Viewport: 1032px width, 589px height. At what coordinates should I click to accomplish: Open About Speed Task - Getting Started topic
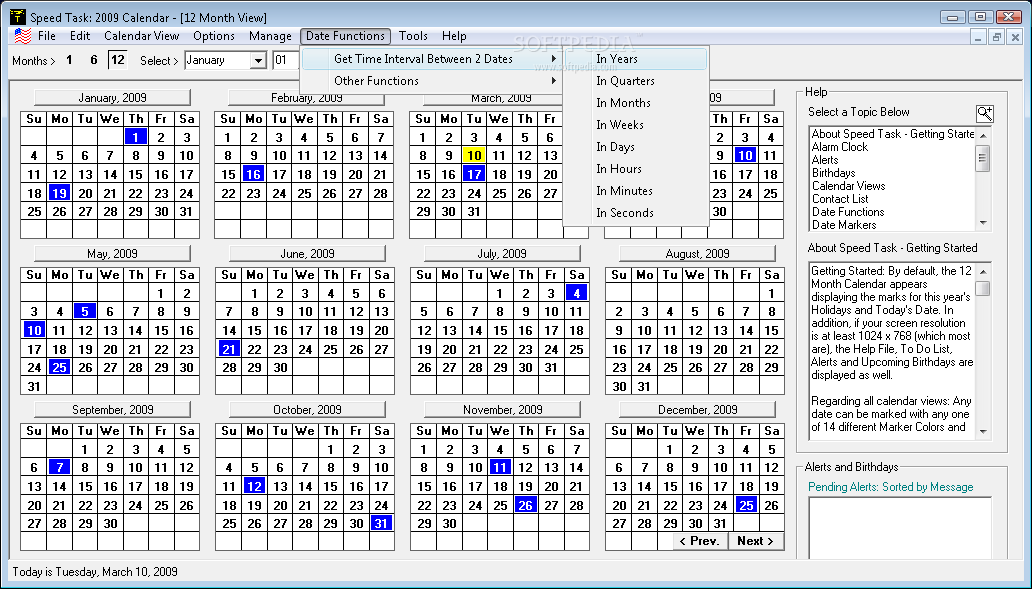pyautogui.click(x=892, y=134)
